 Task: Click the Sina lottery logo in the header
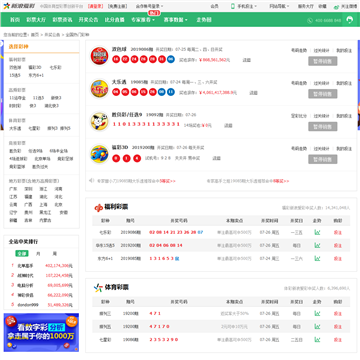19,6
